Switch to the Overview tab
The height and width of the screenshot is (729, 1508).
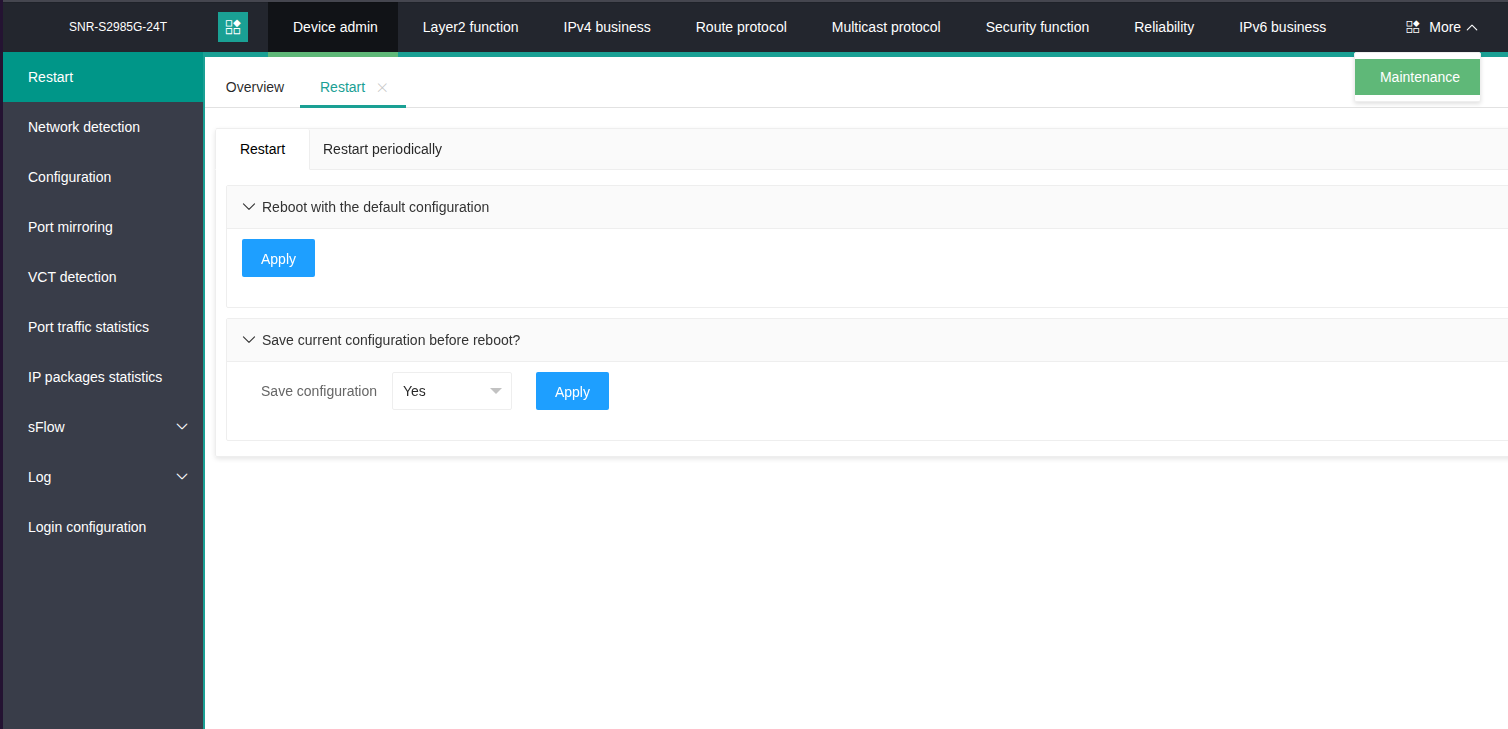pos(255,87)
